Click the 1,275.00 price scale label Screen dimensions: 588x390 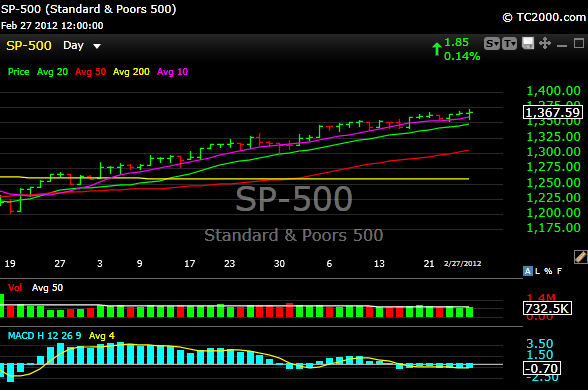click(x=554, y=167)
